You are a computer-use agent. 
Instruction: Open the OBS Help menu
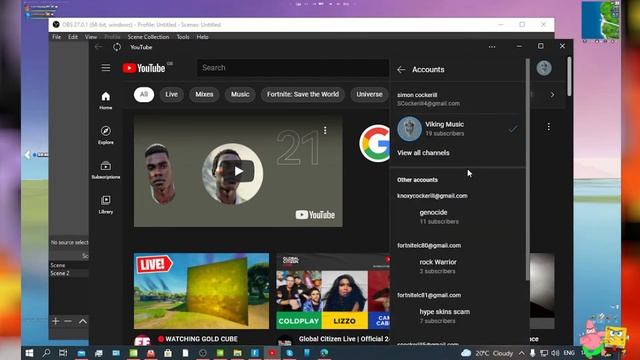click(x=202, y=37)
